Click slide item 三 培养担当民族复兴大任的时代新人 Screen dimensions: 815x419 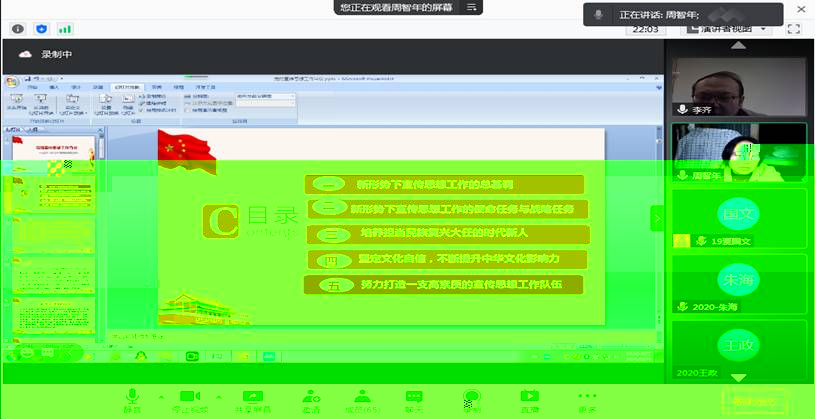point(449,234)
